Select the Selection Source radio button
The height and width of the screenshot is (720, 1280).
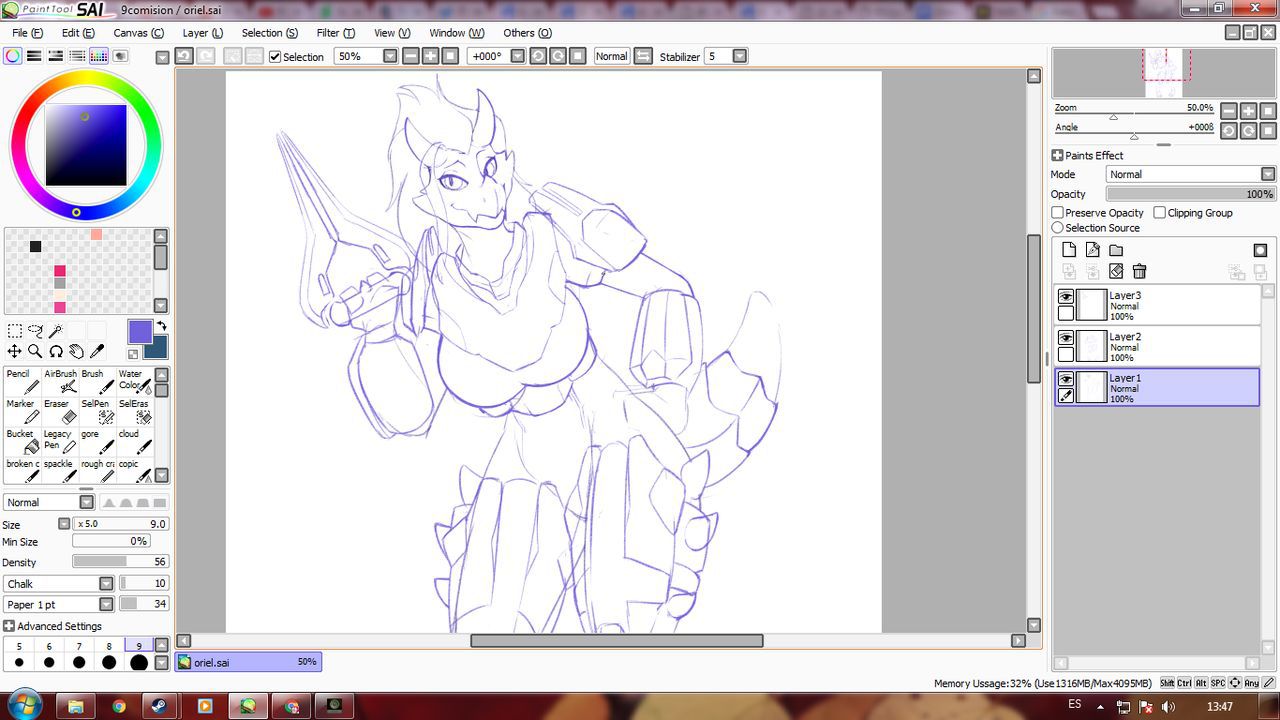pos(1057,228)
